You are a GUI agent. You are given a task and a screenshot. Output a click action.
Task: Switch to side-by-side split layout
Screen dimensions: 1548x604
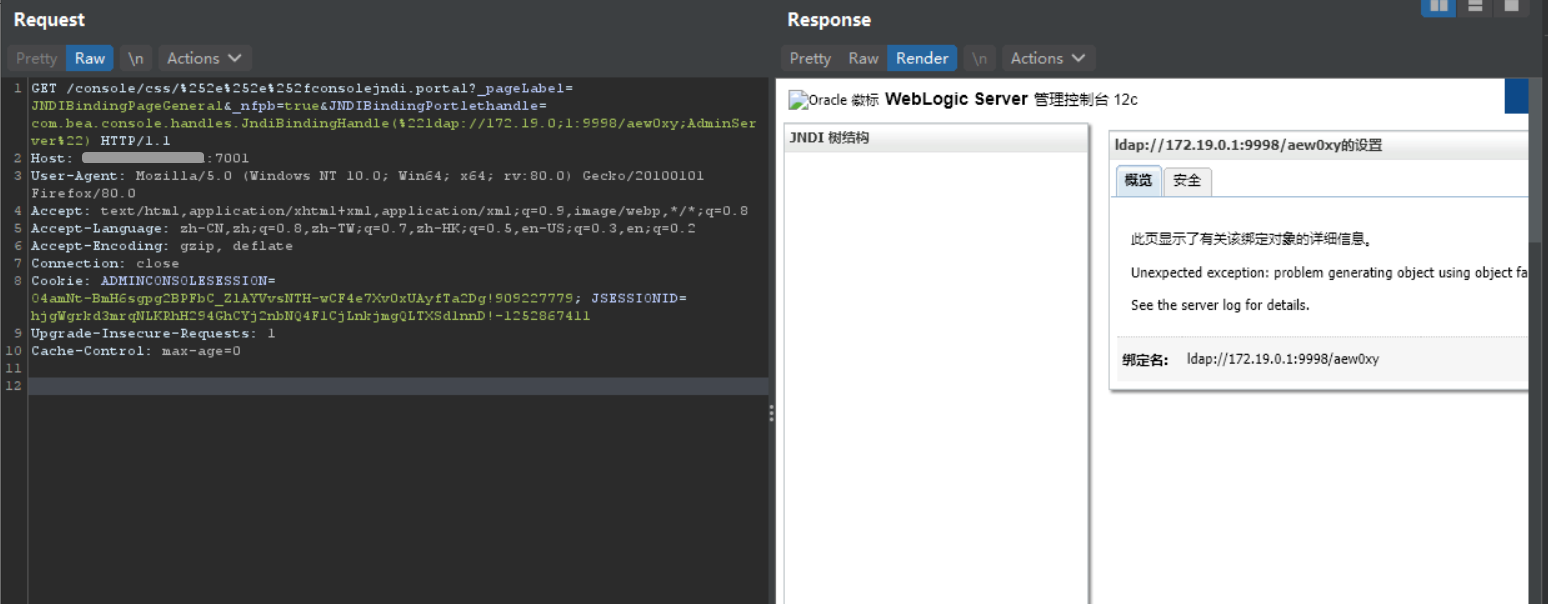point(1439,6)
